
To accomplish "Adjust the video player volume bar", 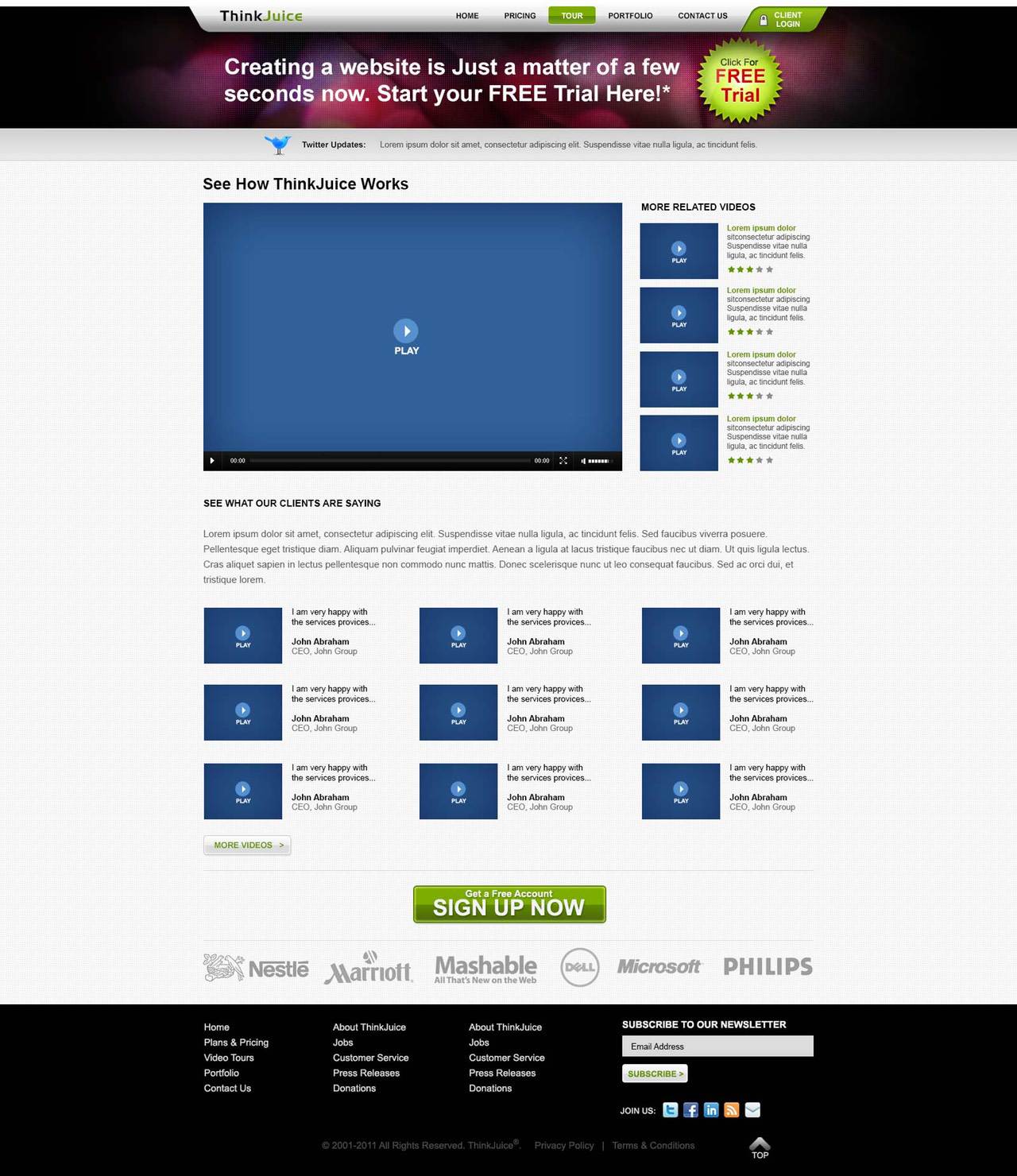I will pyautogui.click(x=598, y=461).
